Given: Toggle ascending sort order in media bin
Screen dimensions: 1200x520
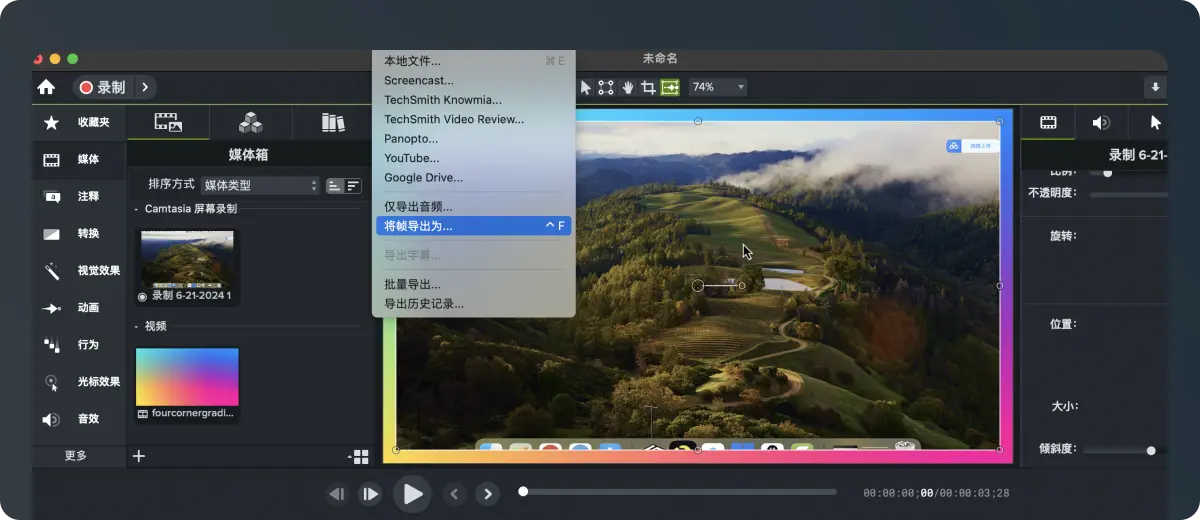Looking at the screenshot, I should tap(335, 185).
